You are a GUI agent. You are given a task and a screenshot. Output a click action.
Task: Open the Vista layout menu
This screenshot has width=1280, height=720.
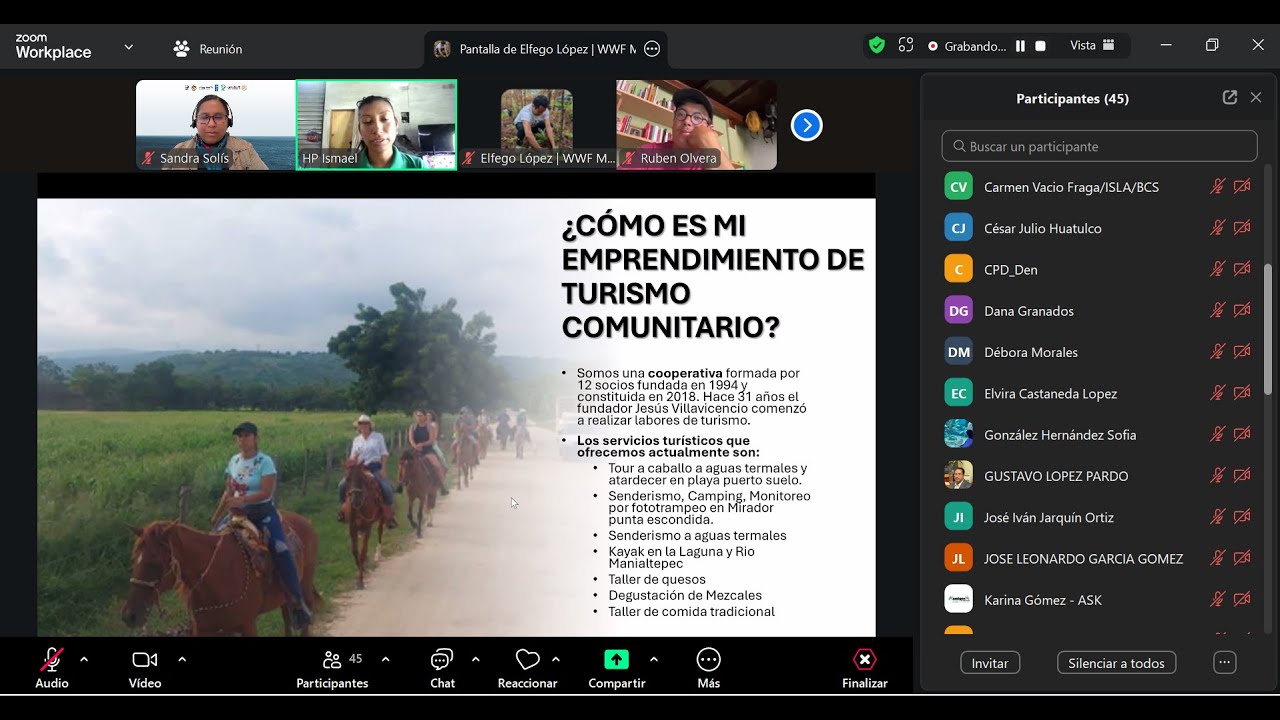click(1092, 46)
